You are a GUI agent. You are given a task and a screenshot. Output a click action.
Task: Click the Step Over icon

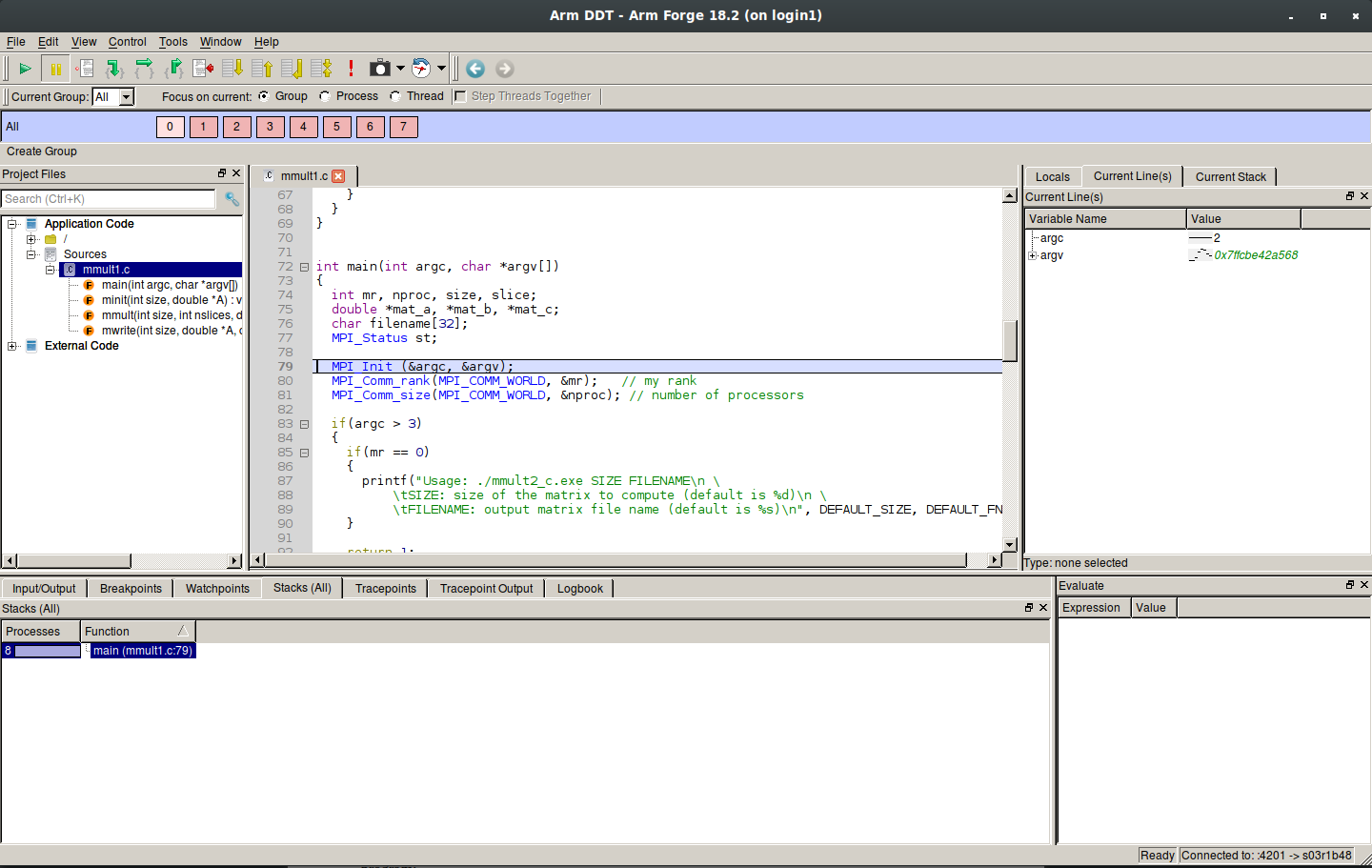click(144, 69)
